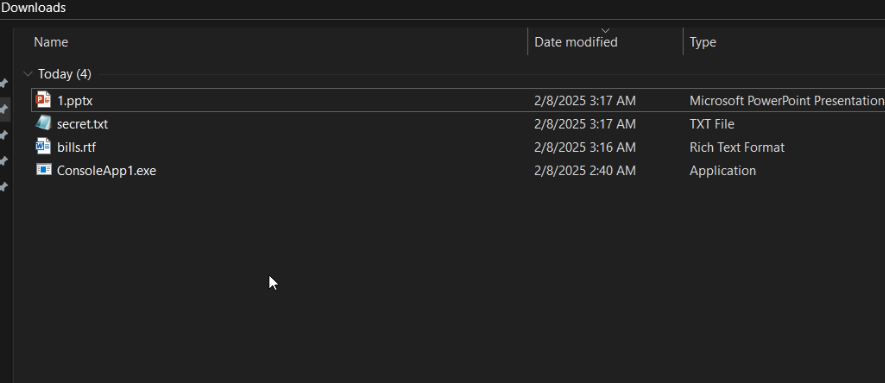This screenshot has width=885, height=383.
Task: Click the 2:40 AM modified date entry
Action: (x=585, y=170)
